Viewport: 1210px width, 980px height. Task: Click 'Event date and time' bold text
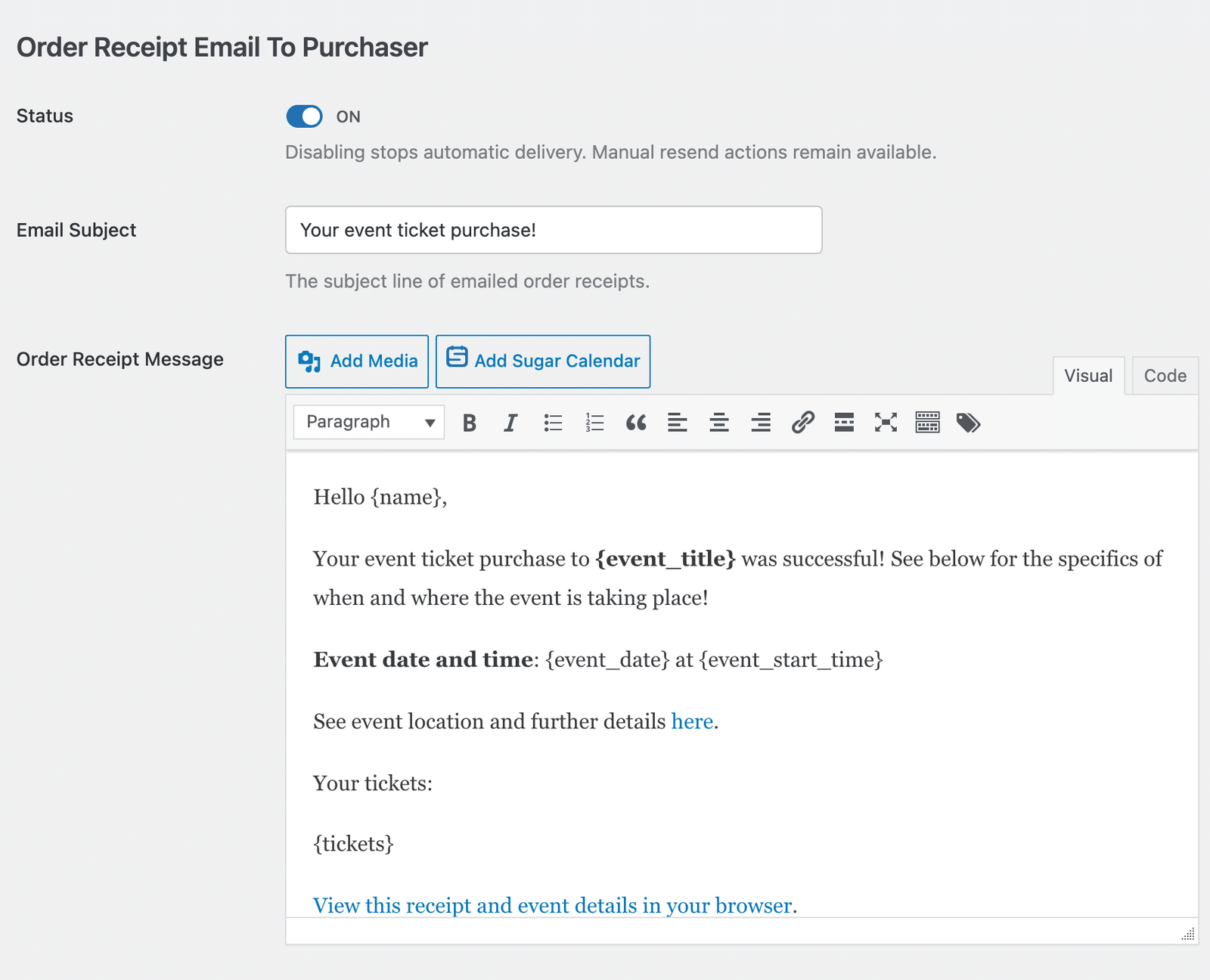423,659
